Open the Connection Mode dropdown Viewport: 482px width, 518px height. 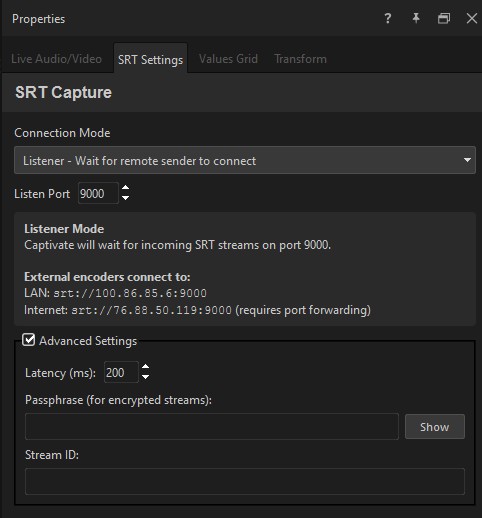[x=245, y=160]
